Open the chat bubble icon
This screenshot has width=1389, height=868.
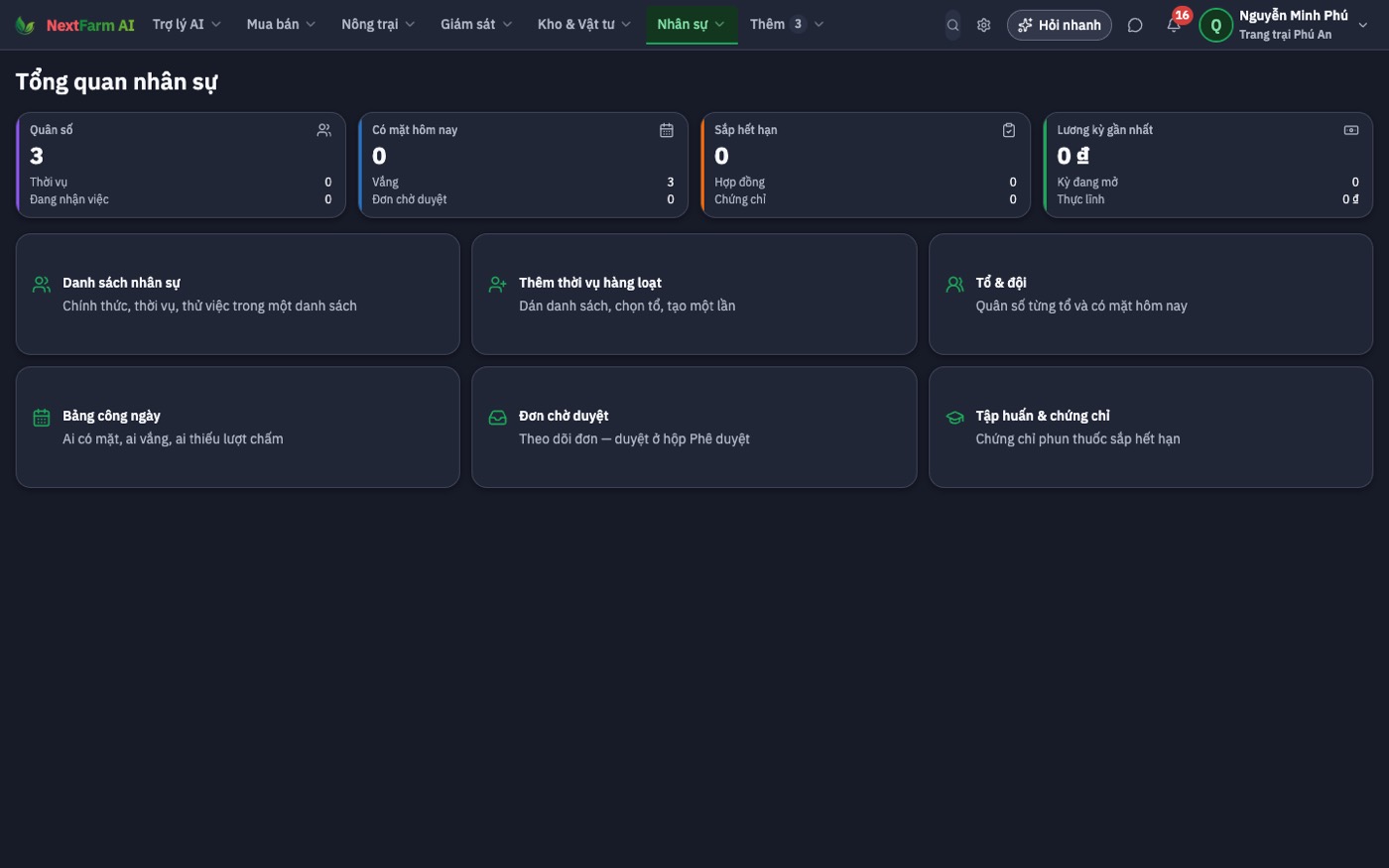(1135, 25)
